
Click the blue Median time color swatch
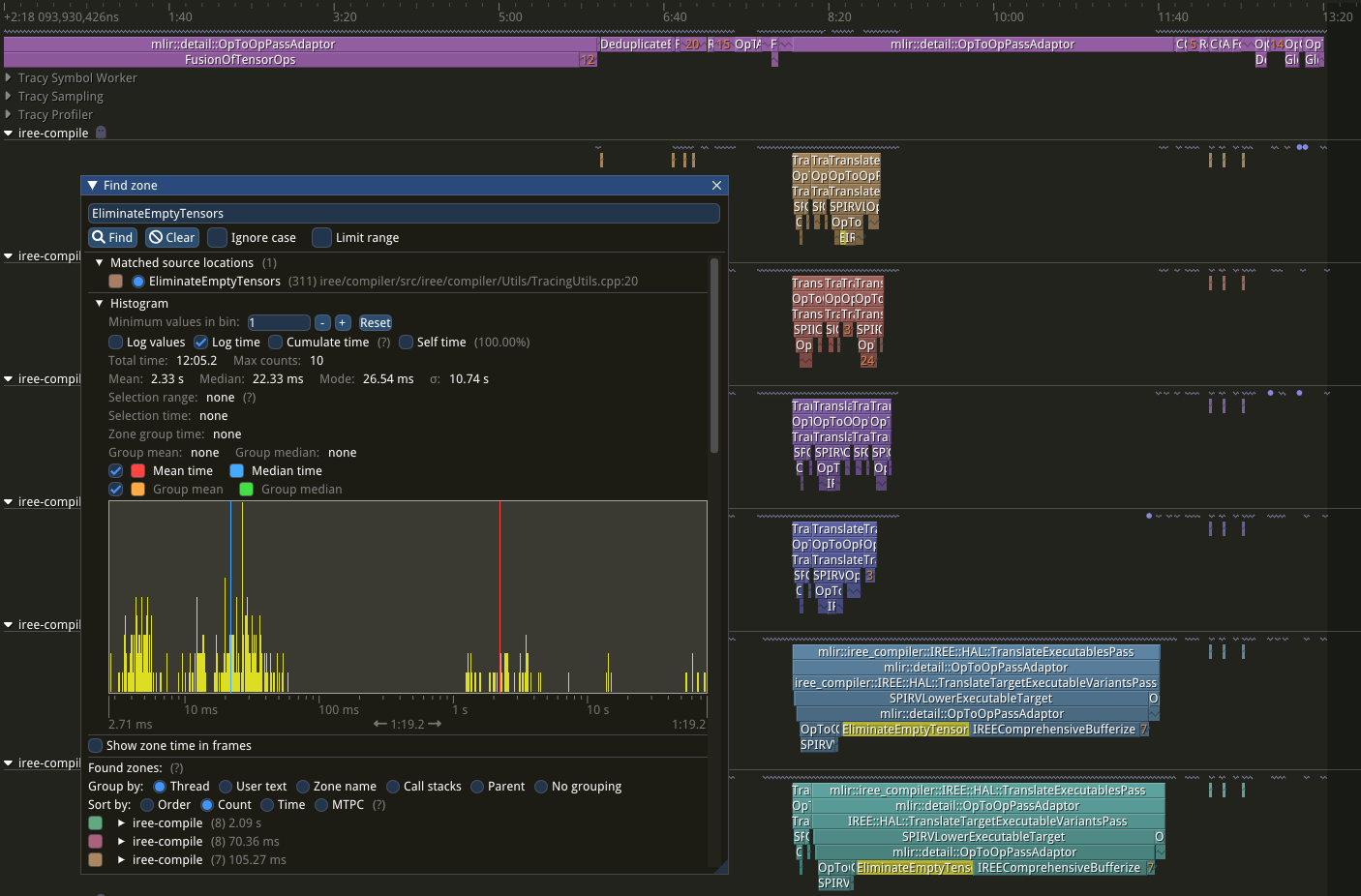[237, 471]
